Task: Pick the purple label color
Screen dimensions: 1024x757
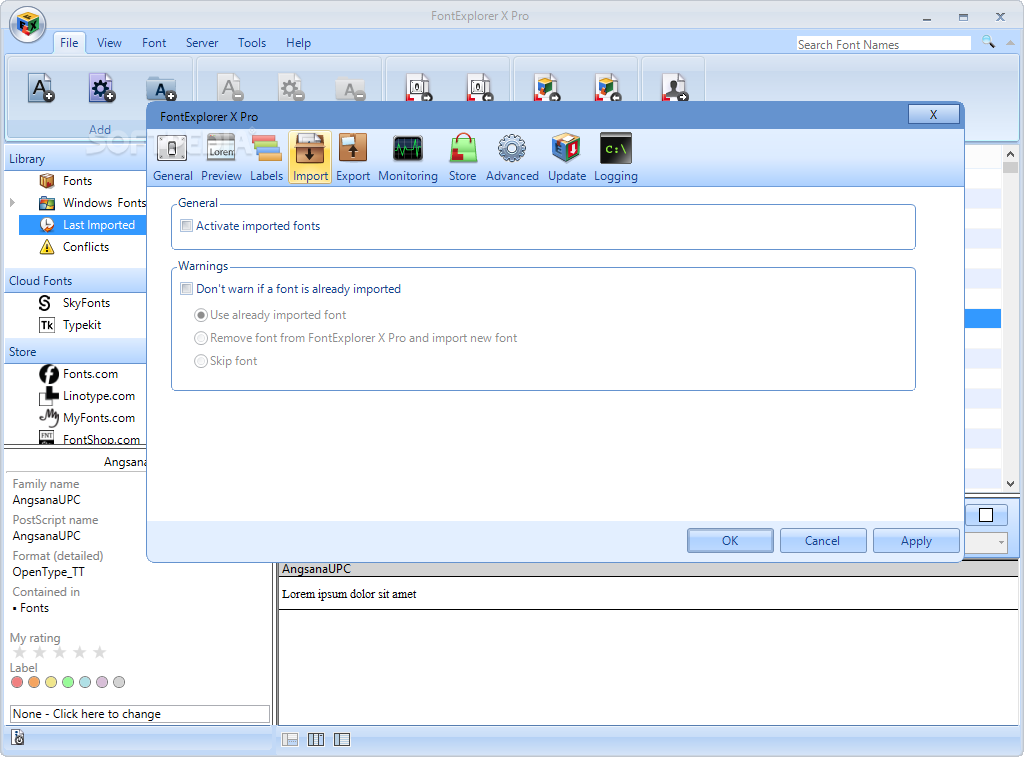Action: click(x=102, y=682)
